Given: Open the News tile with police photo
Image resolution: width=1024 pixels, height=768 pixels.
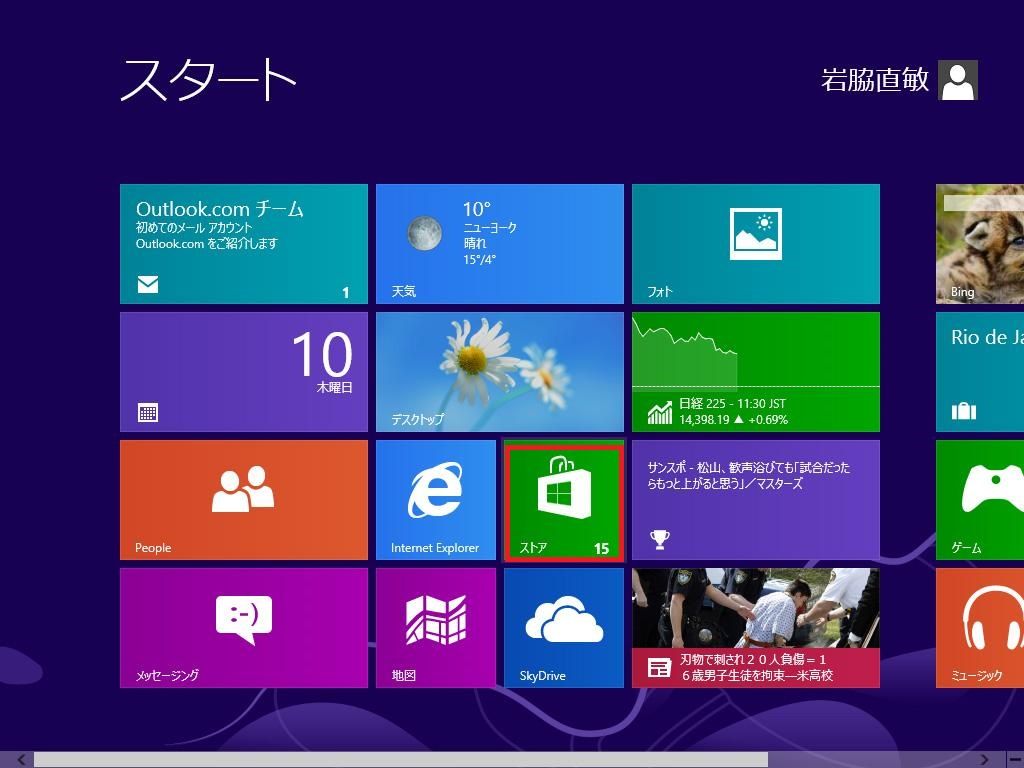Looking at the screenshot, I should pos(756,628).
